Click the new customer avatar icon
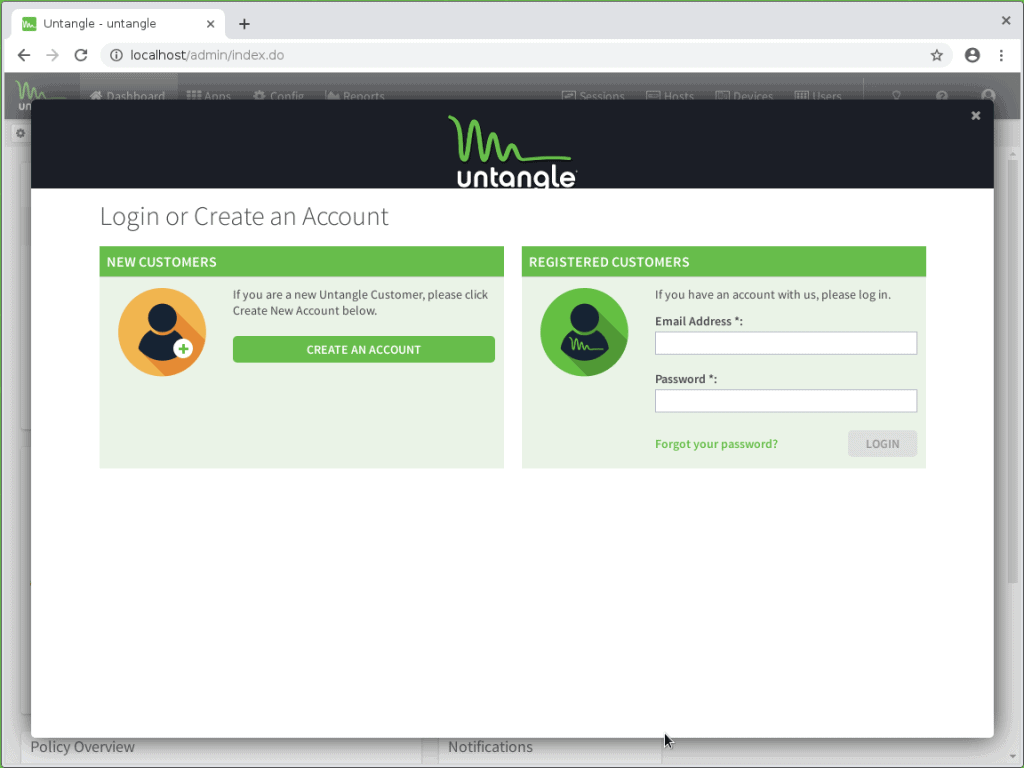Viewport: 1024px width, 768px height. 162,332
